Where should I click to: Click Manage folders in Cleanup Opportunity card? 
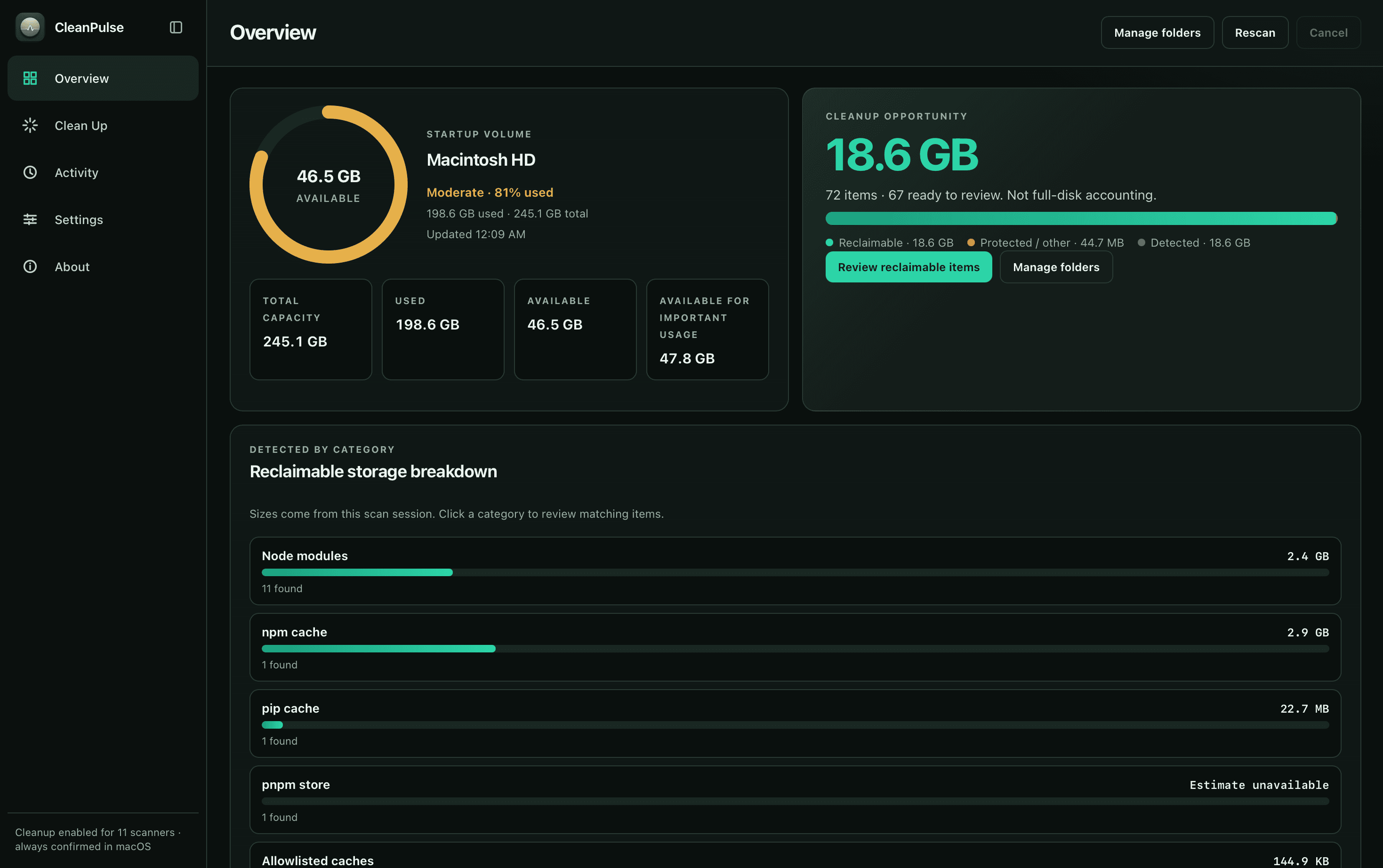[1056, 267]
